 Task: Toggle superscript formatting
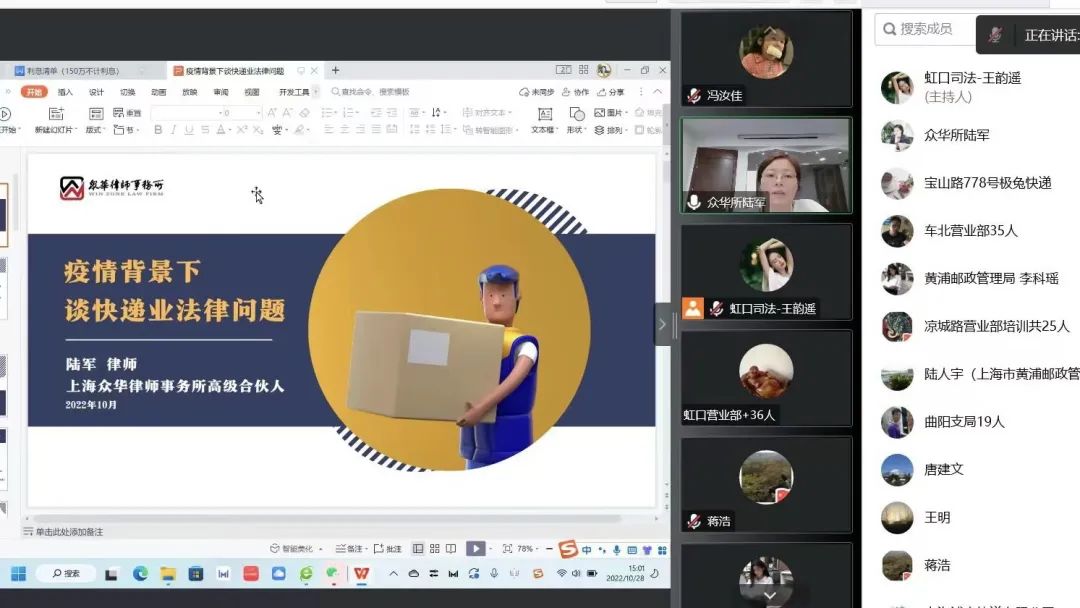click(241, 129)
